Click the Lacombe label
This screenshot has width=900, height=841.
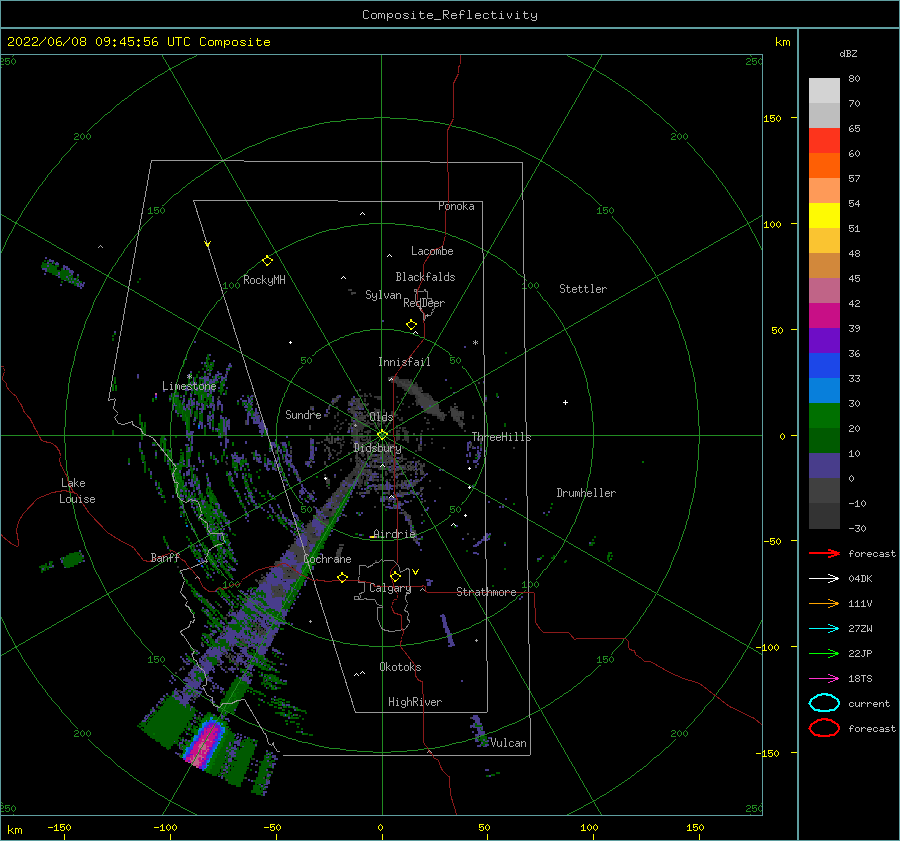coord(432,251)
